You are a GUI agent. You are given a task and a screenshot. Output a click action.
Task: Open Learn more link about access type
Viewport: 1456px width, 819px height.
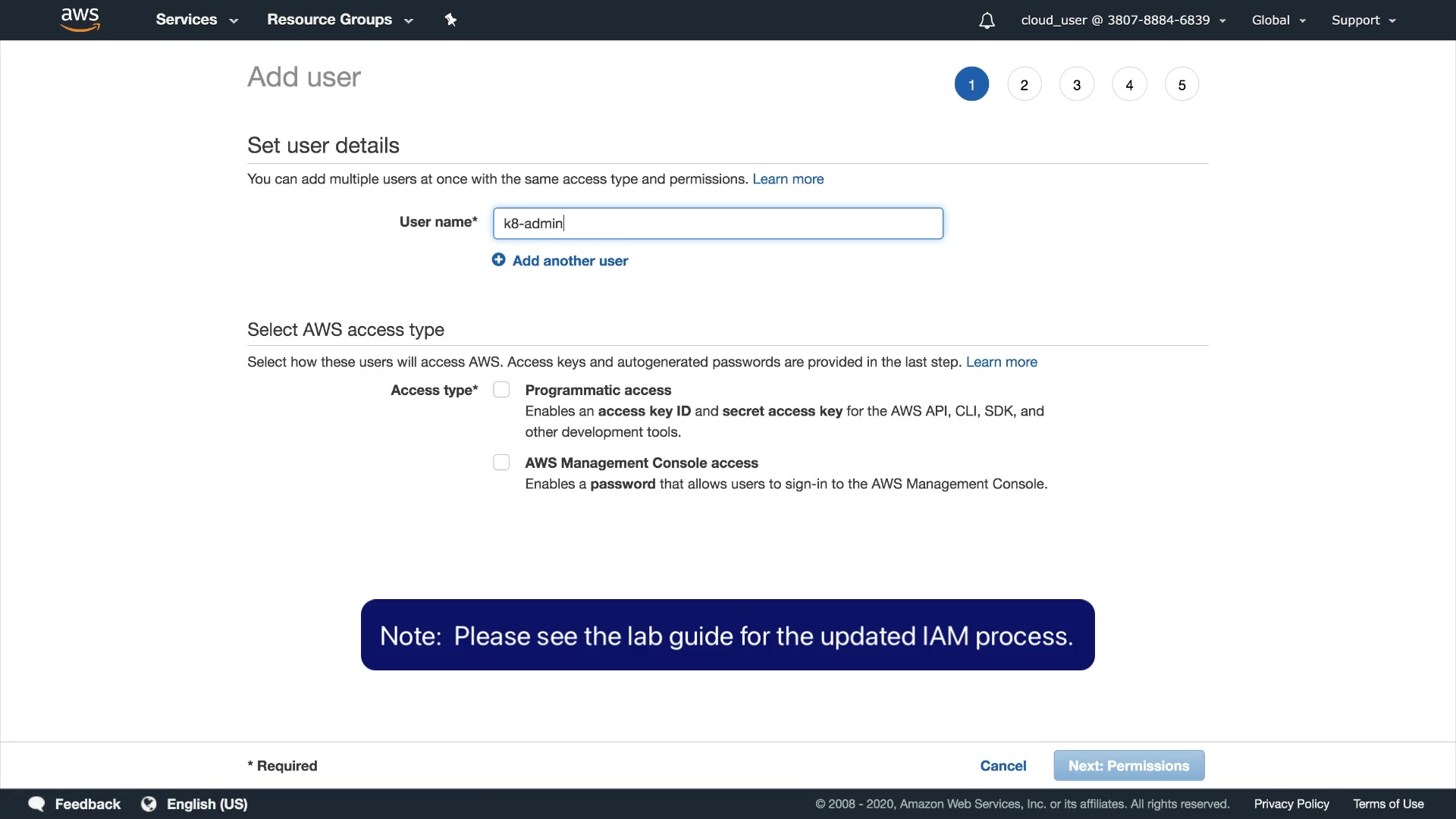click(1001, 362)
